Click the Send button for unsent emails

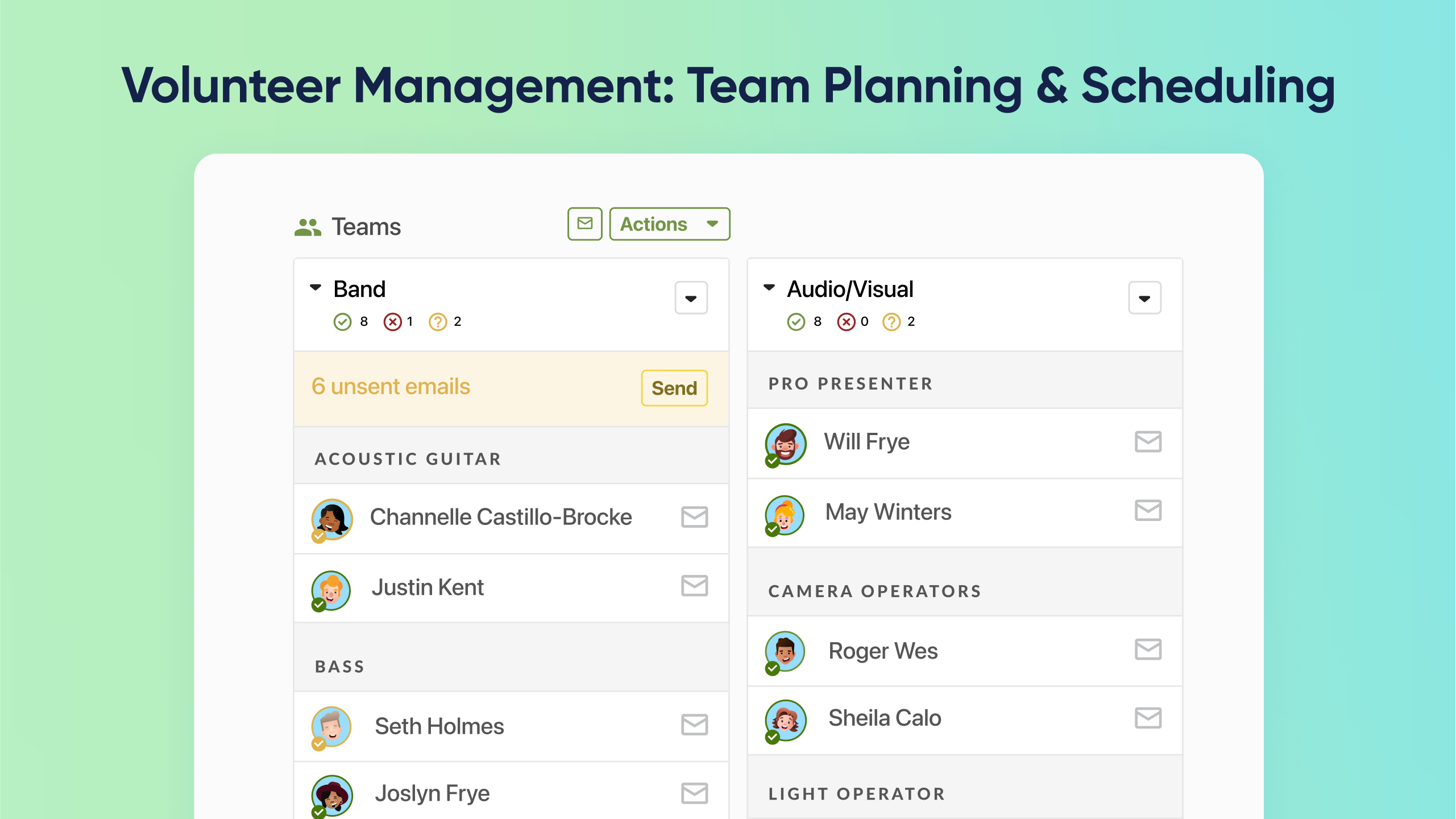[x=674, y=388]
